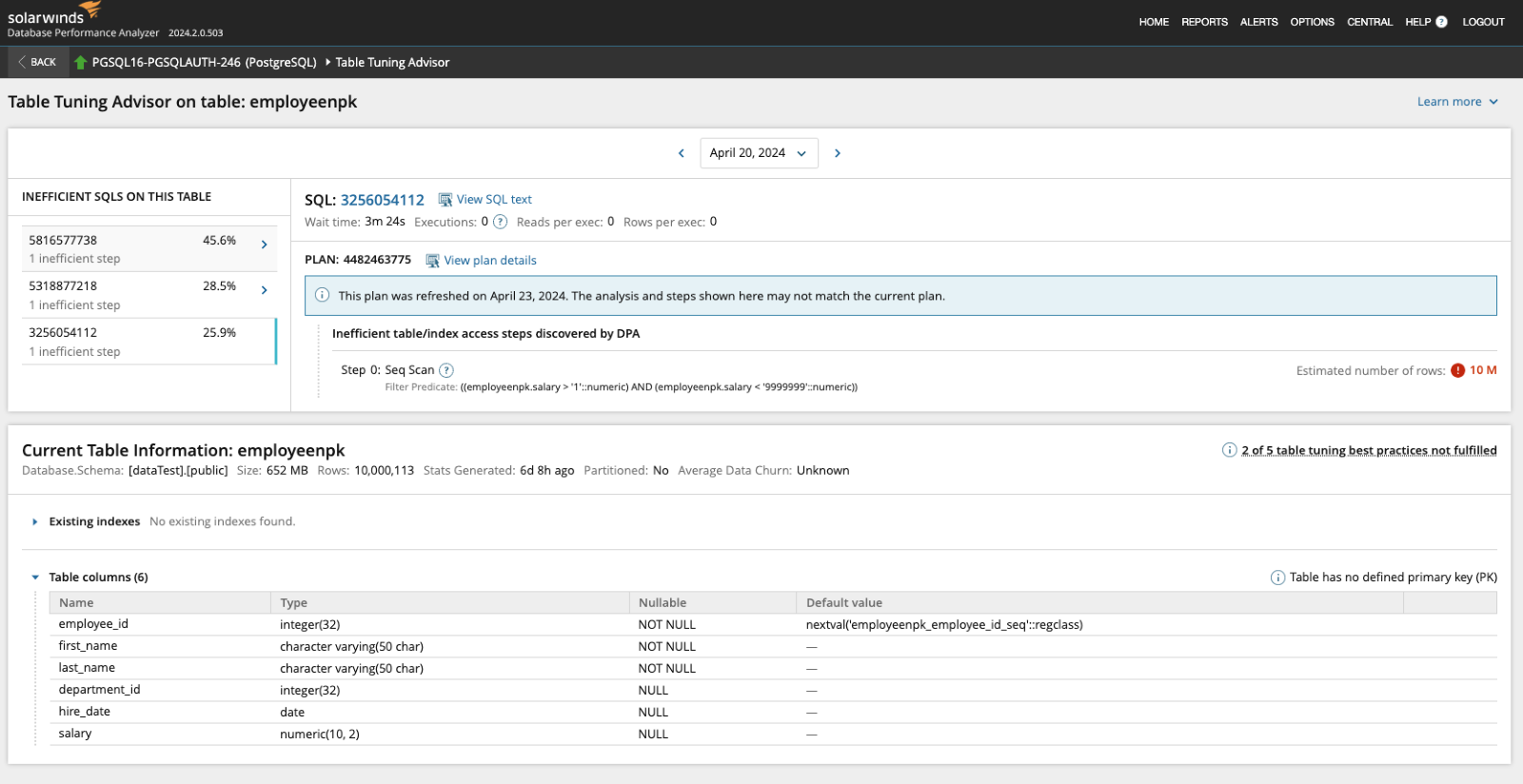Click the Size 652 MB value

click(x=287, y=471)
